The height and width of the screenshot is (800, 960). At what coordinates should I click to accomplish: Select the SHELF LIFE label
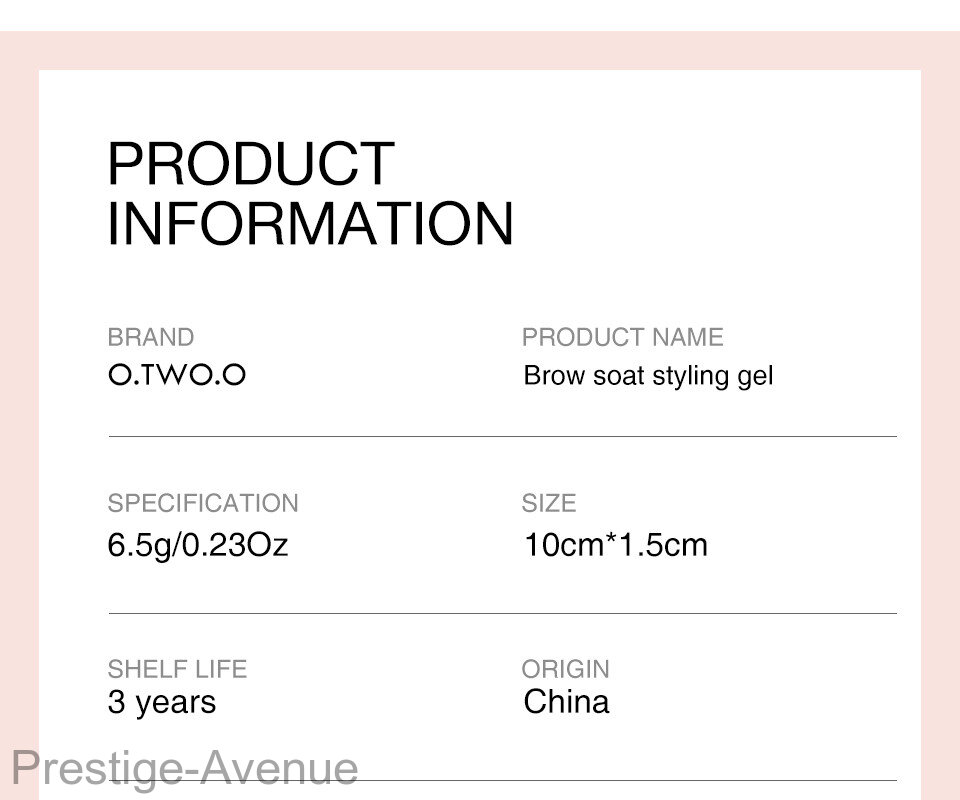177,669
